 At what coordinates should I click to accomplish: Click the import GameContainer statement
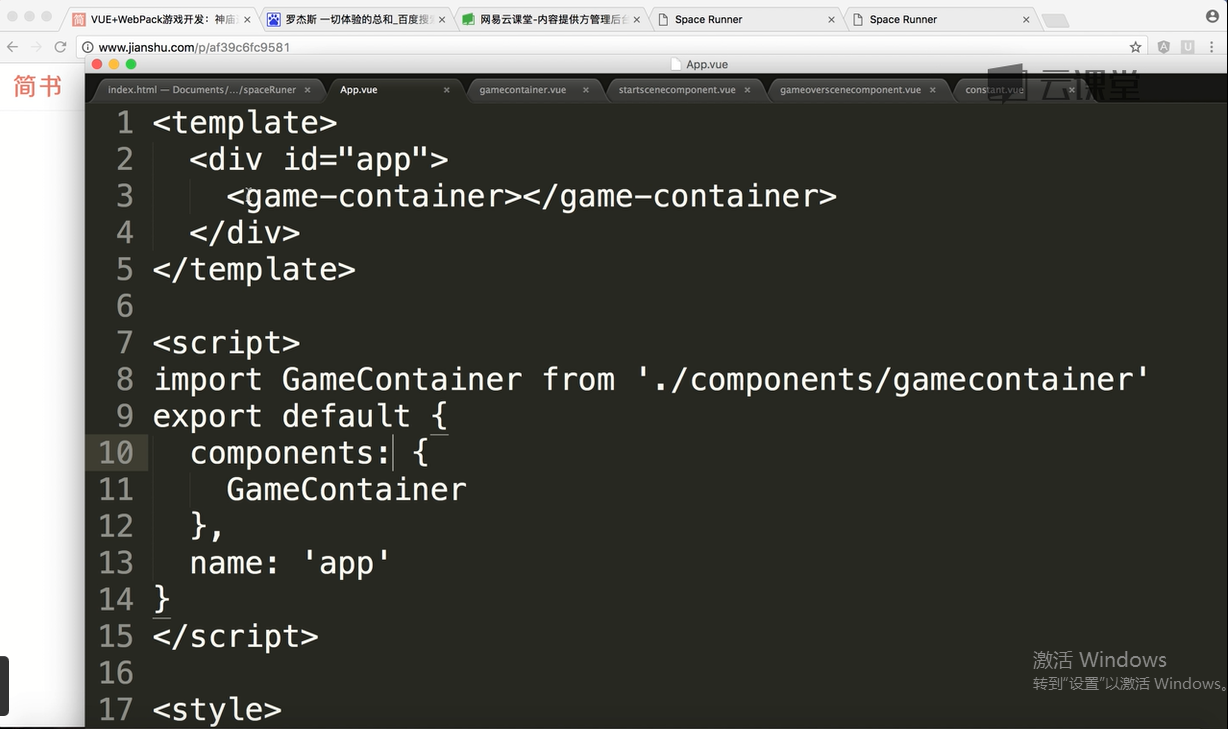651,379
